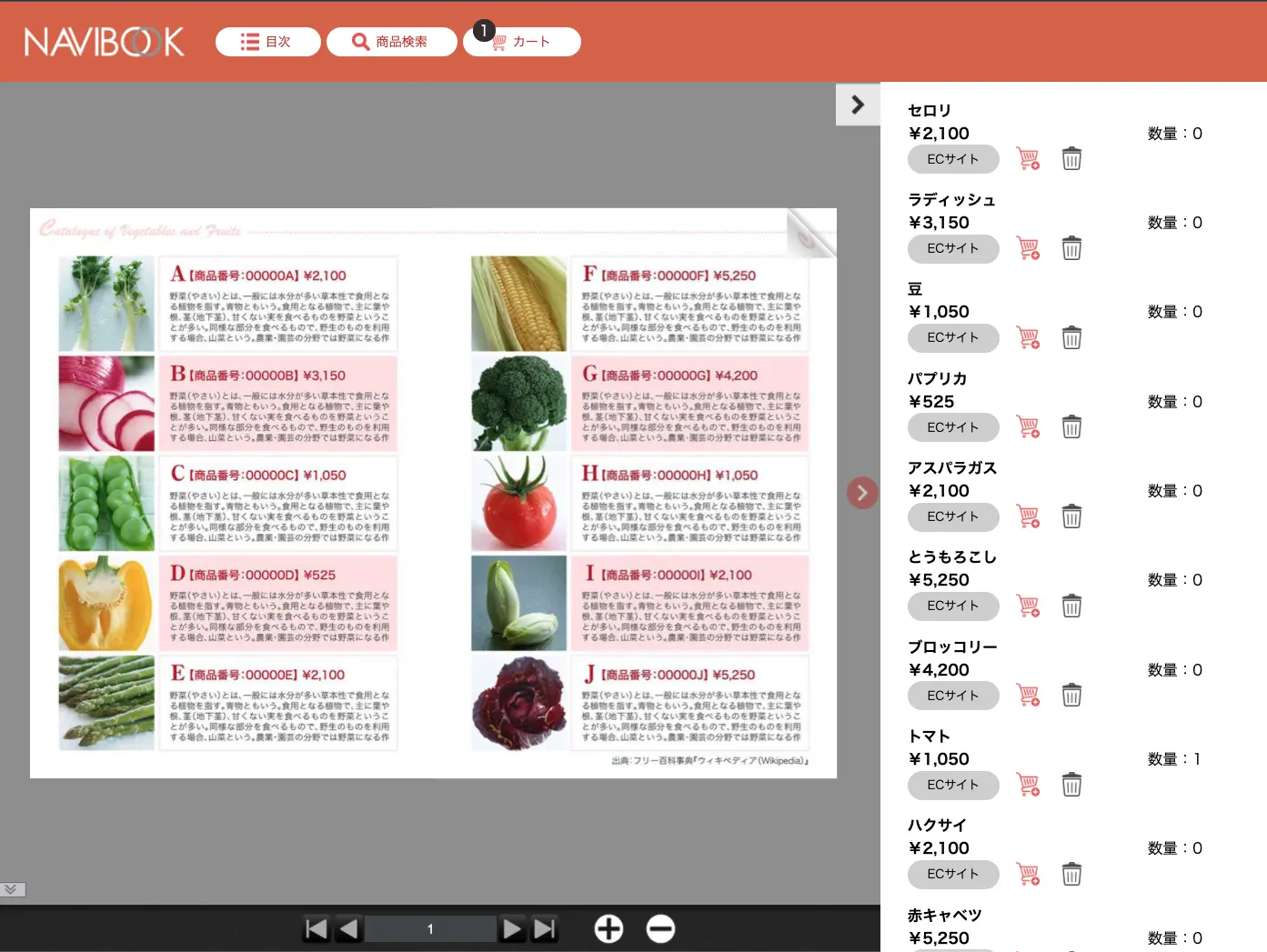Click the trash icon for ラディッシュ
This screenshot has height=952, width=1267.
[1071, 248]
